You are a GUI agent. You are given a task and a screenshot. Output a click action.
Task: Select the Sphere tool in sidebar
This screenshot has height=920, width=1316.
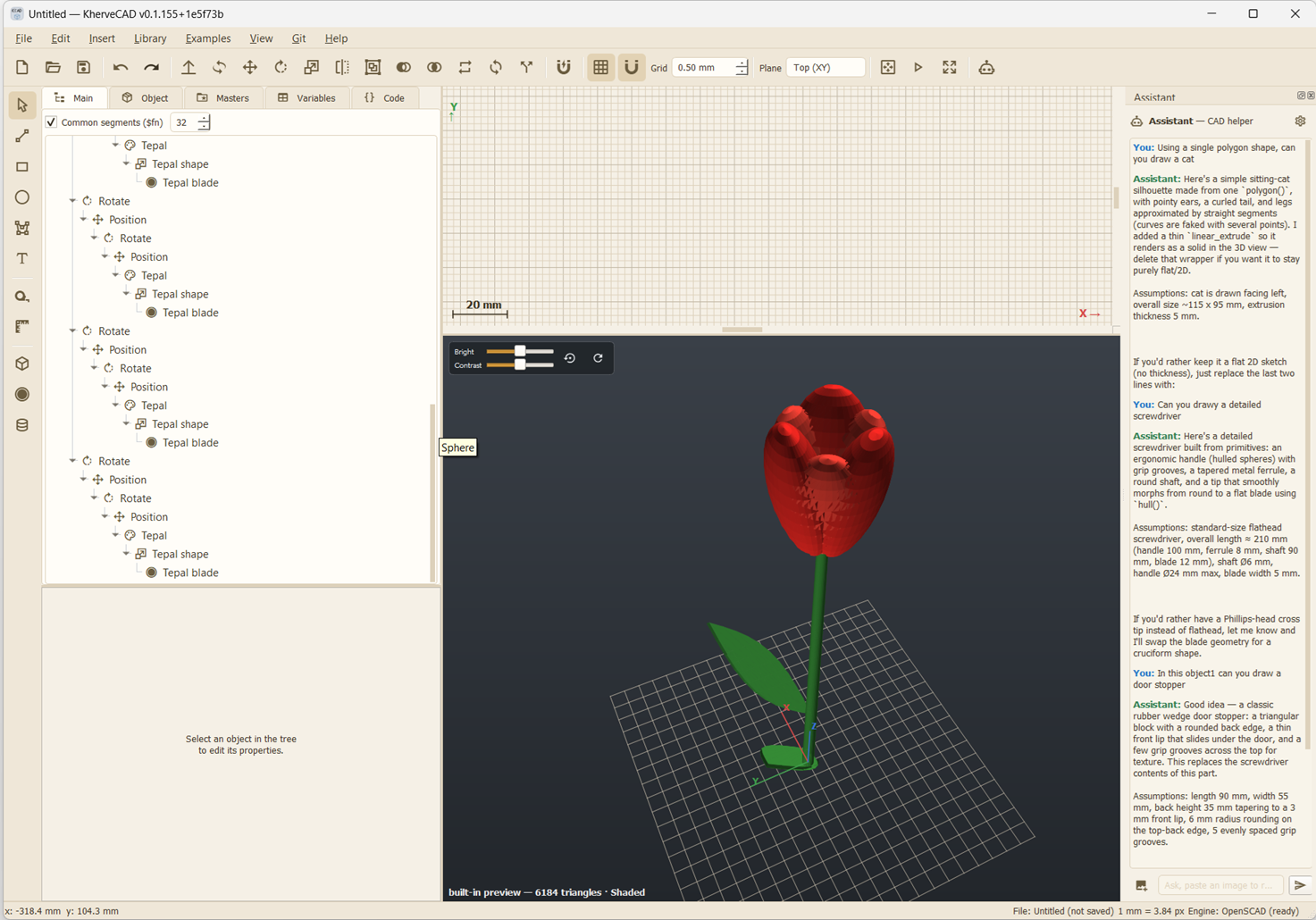(22, 394)
